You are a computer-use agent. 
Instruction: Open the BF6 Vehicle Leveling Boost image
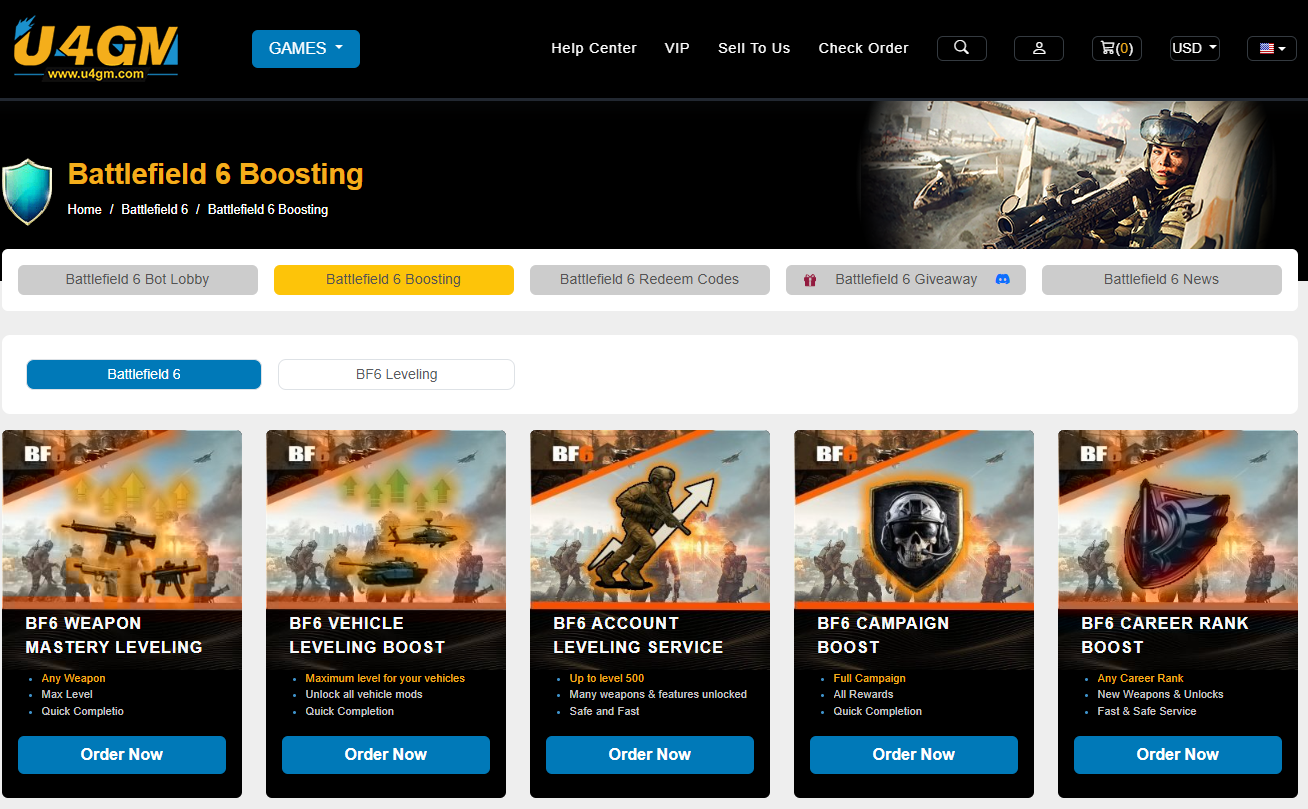(x=385, y=520)
